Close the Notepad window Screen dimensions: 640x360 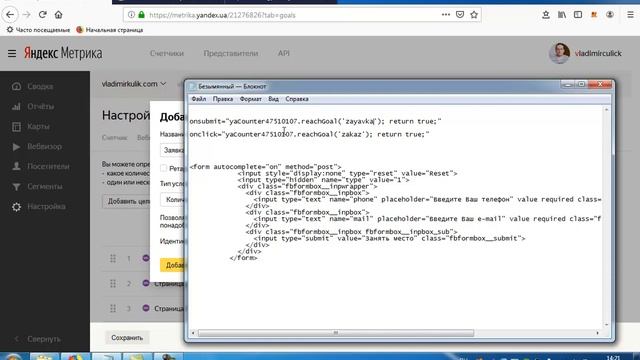click(600, 84)
